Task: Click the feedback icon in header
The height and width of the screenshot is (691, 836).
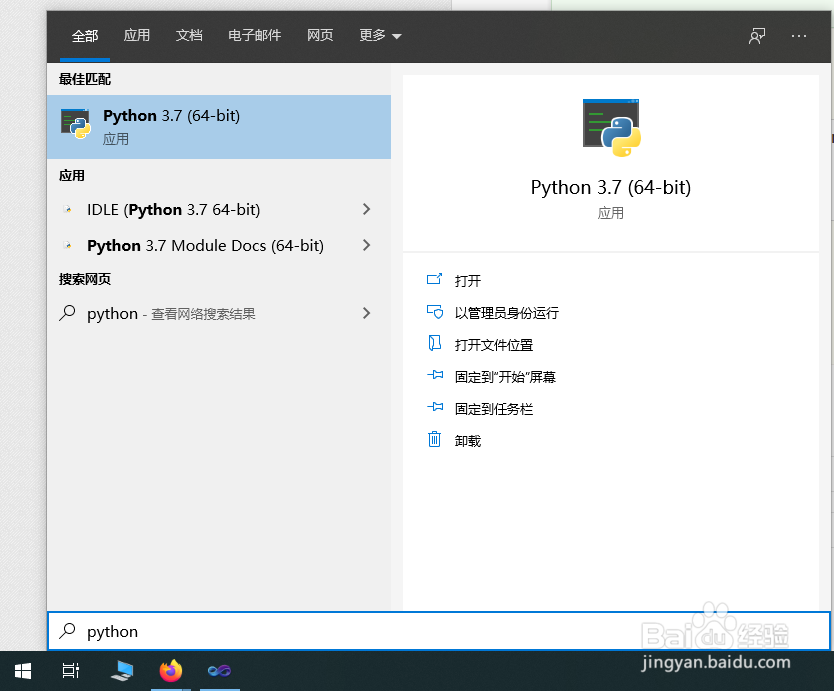Action: click(x=757, y=36)
